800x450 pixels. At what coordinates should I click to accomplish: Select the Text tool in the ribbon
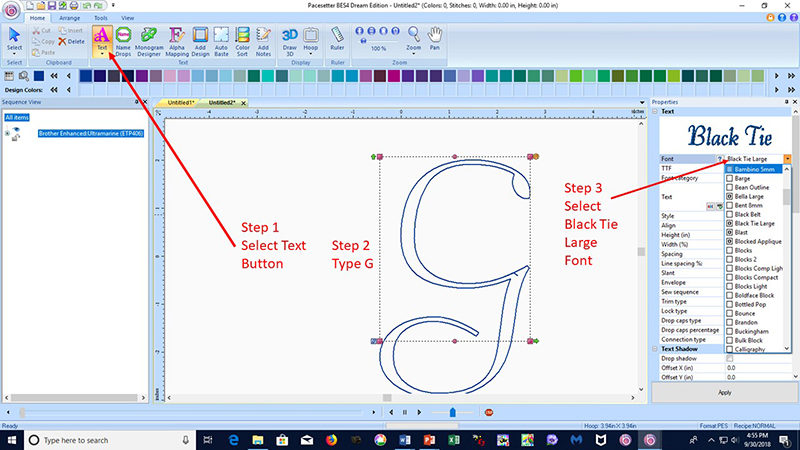click(x=101, y=41)
